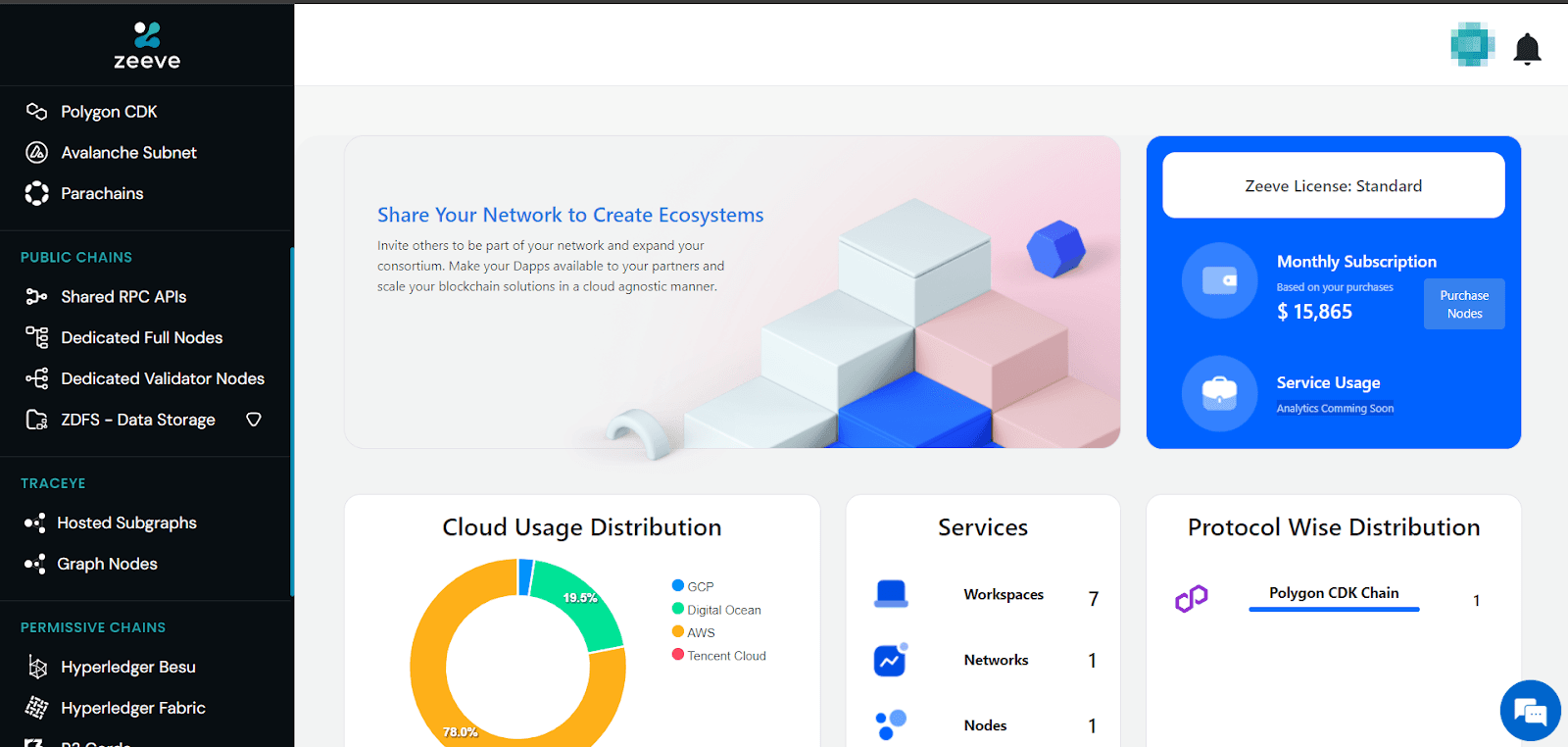Click the Nodes service icon
This screenshot has height=747, width=1568.
tap(891, 725)
